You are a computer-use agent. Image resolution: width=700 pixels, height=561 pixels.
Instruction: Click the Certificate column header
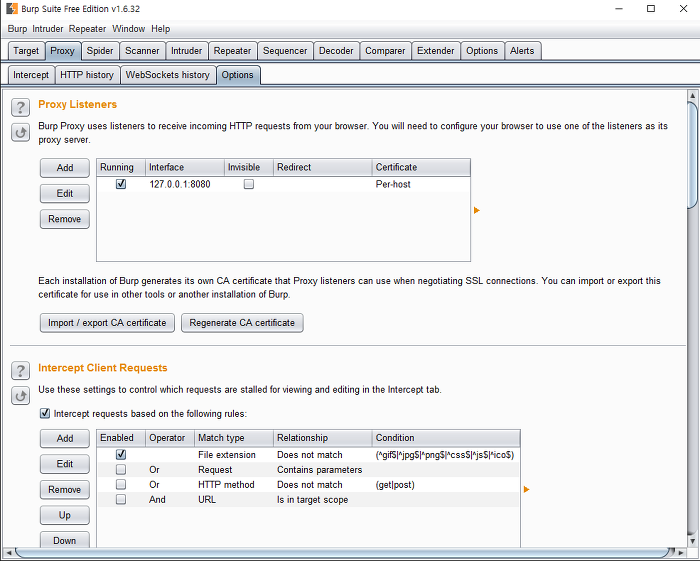[x=421, y=167]
